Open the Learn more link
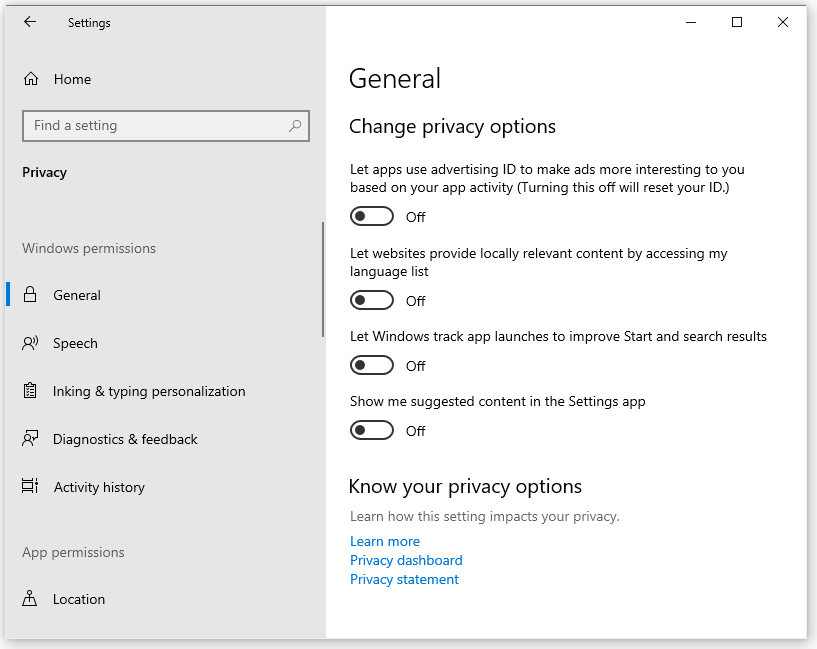 pyautogui.click(x=385, y=541)
